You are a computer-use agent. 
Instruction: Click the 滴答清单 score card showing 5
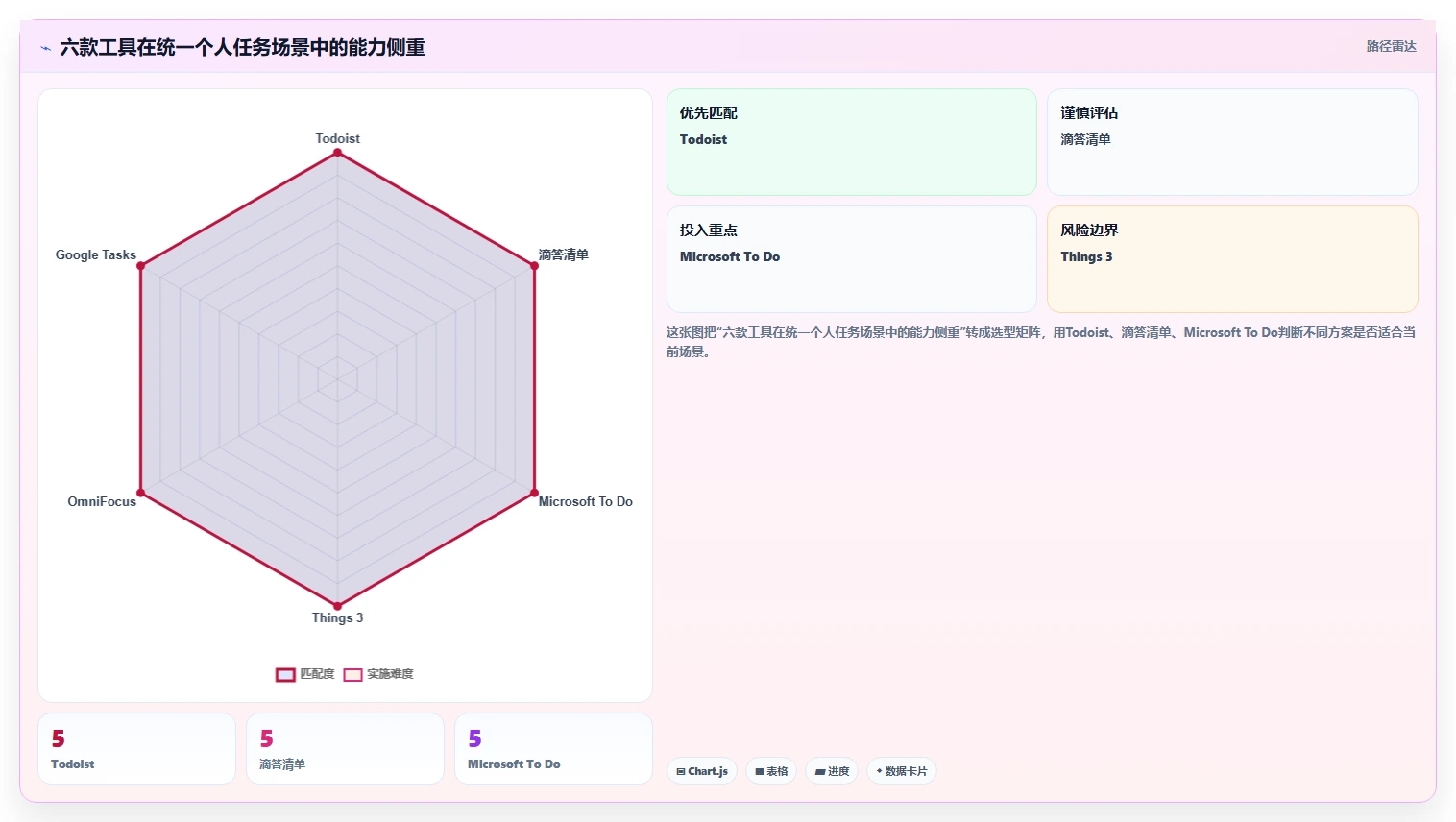(x=345, y=748)
